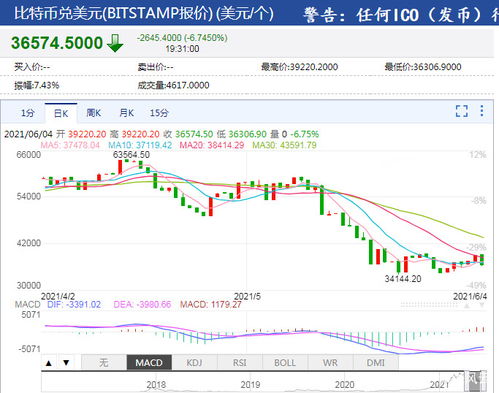Image resolution: width=499 pixels, height=393 pixels.
Task: Click the black down triangle indicator arrow
Action: (66, 363)
